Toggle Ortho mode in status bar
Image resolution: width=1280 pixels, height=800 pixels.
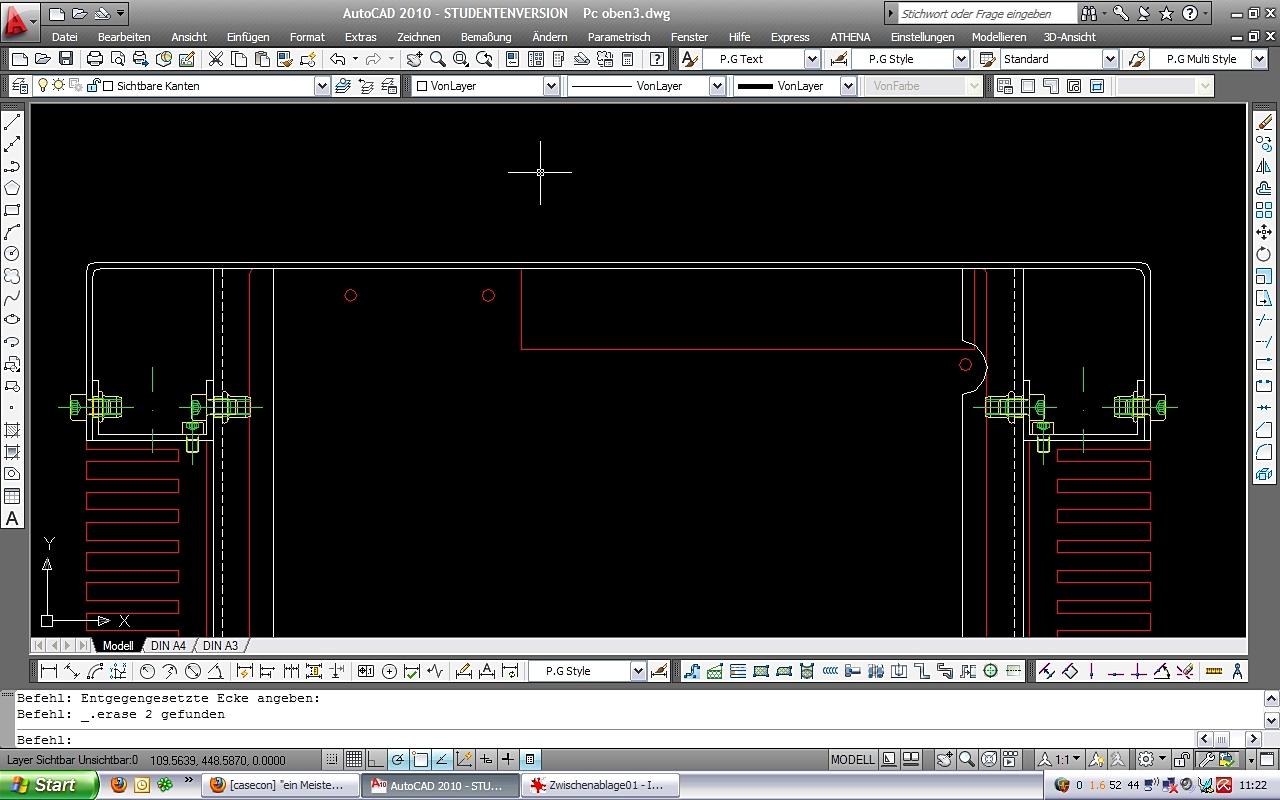pyautogui.click(x=376, y=760)
